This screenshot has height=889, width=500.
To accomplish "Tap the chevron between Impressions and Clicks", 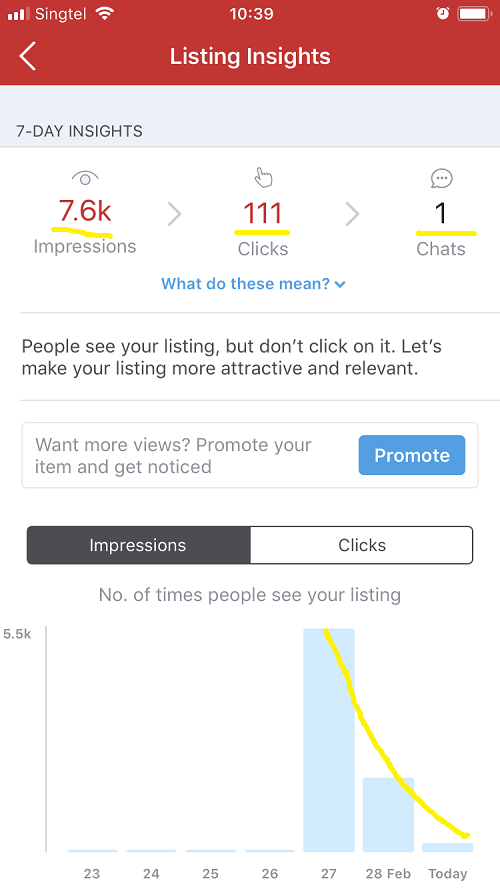I will pos(175,214).
